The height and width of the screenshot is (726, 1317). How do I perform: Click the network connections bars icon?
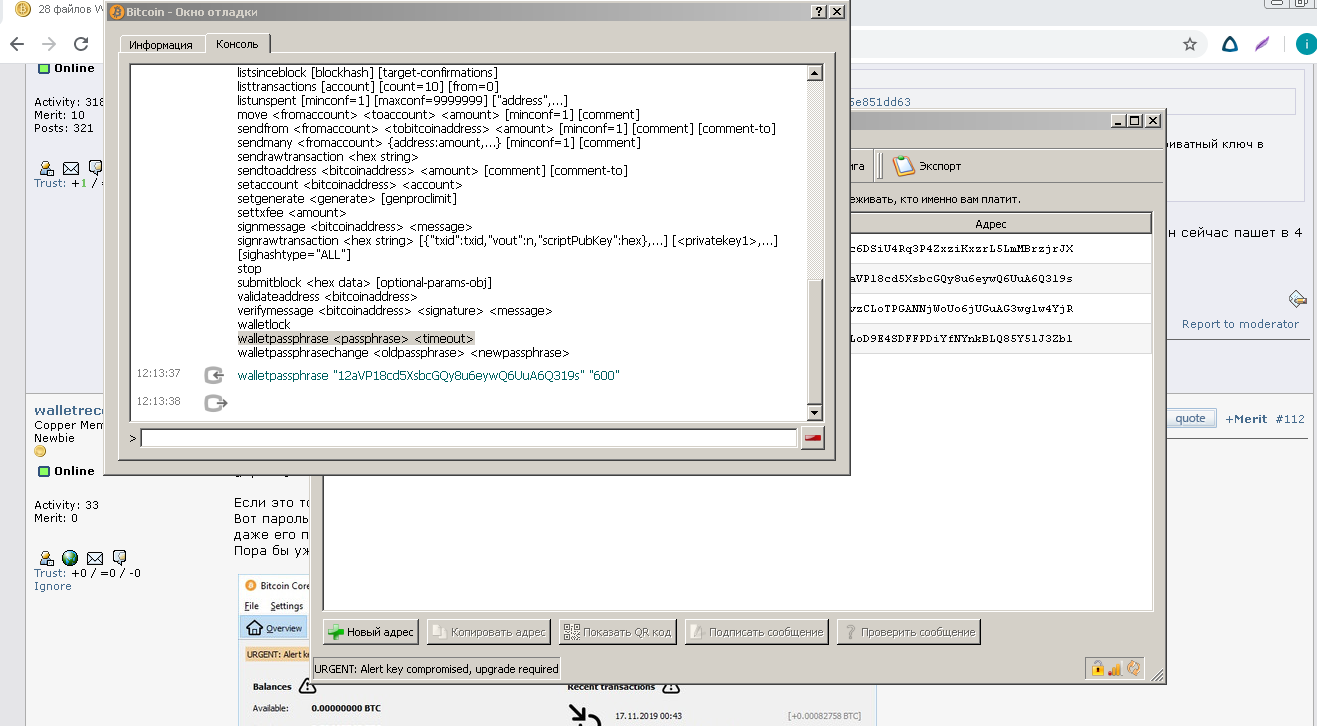1115,668
